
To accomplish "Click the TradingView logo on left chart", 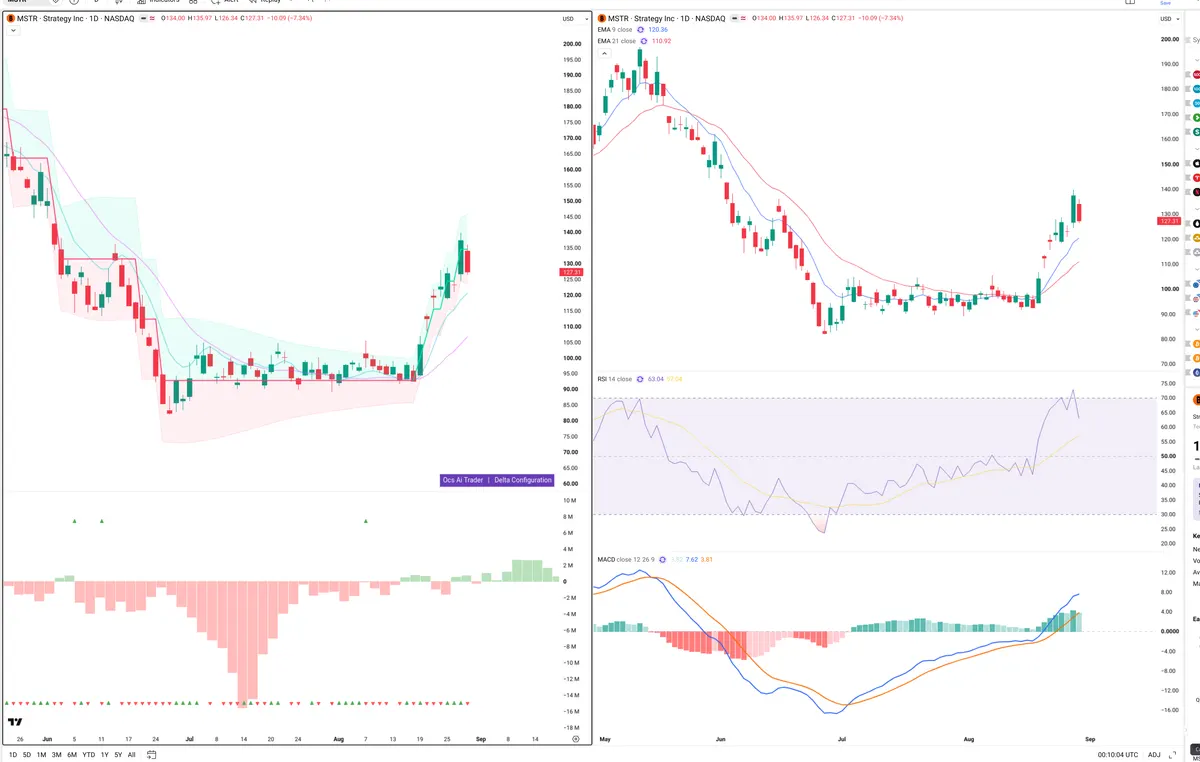I will tap(15, 722).
